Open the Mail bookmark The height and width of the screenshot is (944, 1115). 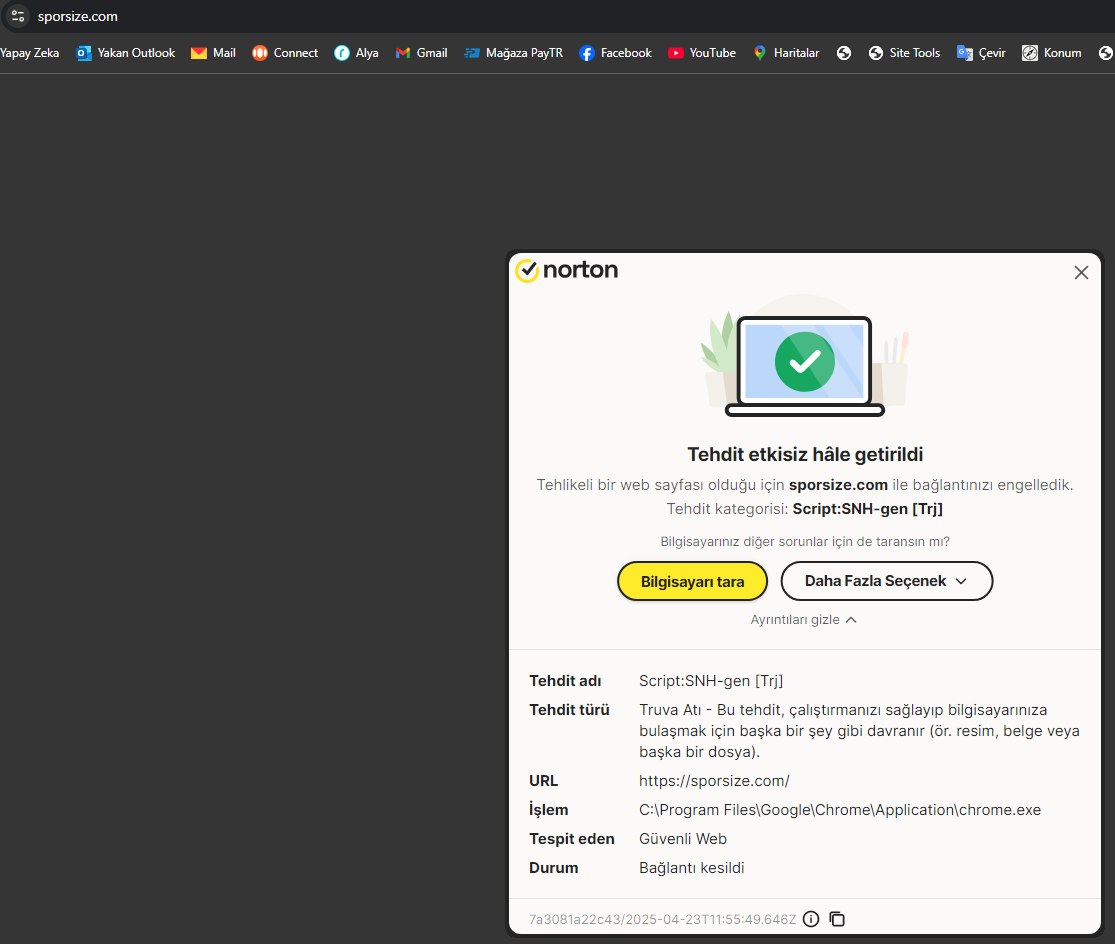point(213,53)
